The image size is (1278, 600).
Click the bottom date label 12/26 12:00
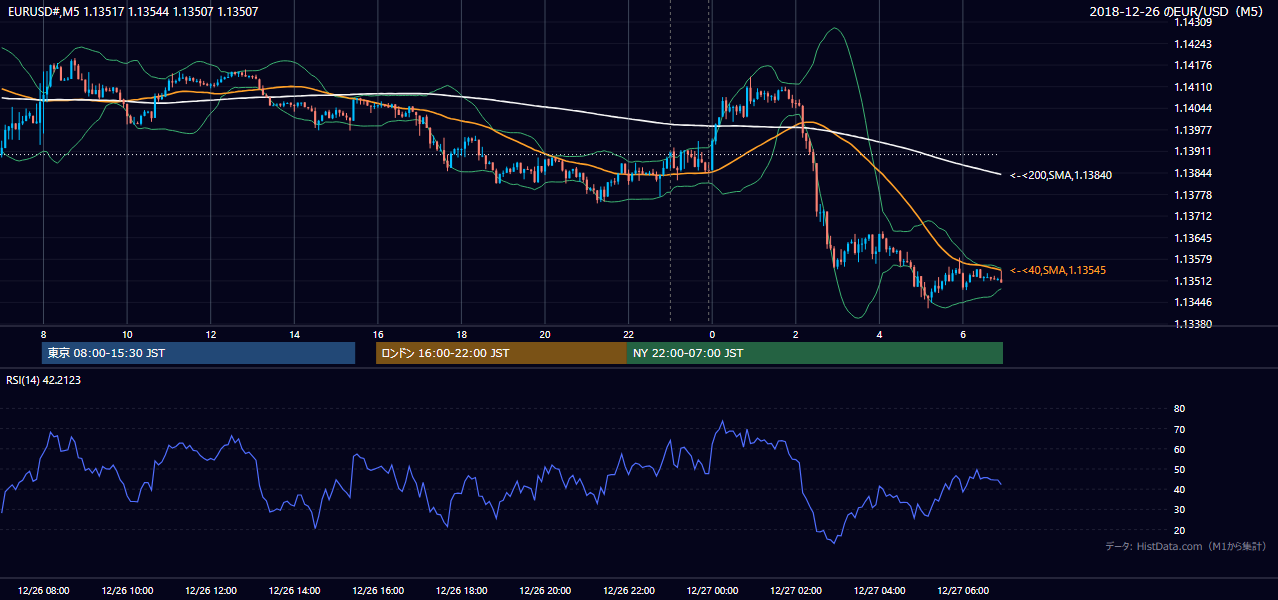[210, 591]
